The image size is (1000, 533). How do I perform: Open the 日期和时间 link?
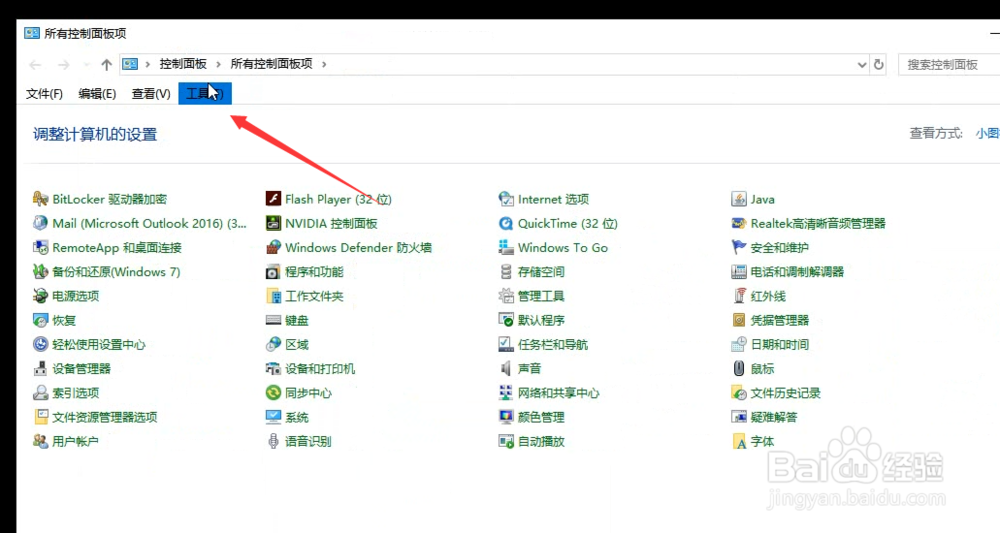779,344
